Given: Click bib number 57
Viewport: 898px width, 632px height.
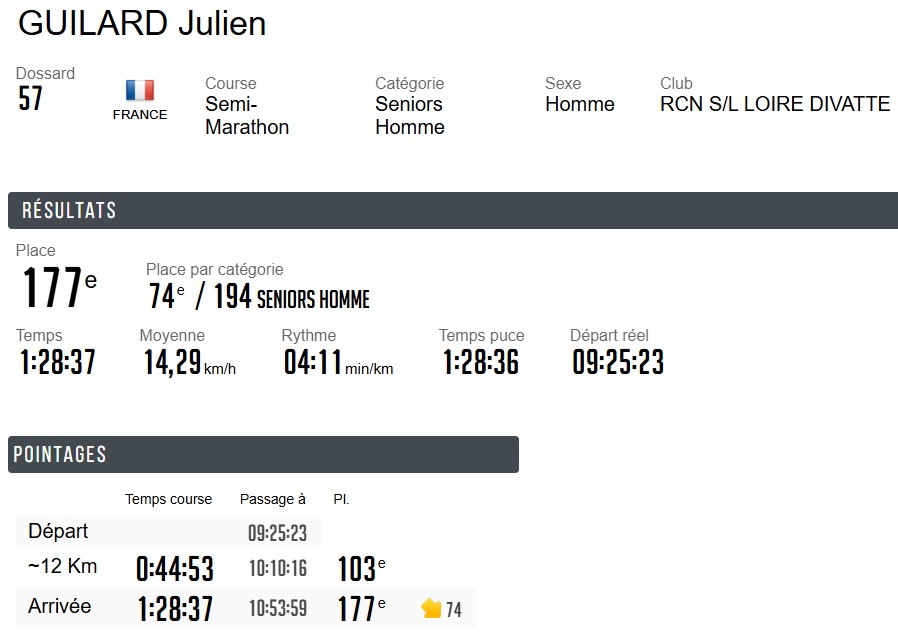Looking at the screenshot, I should [31, 99].
